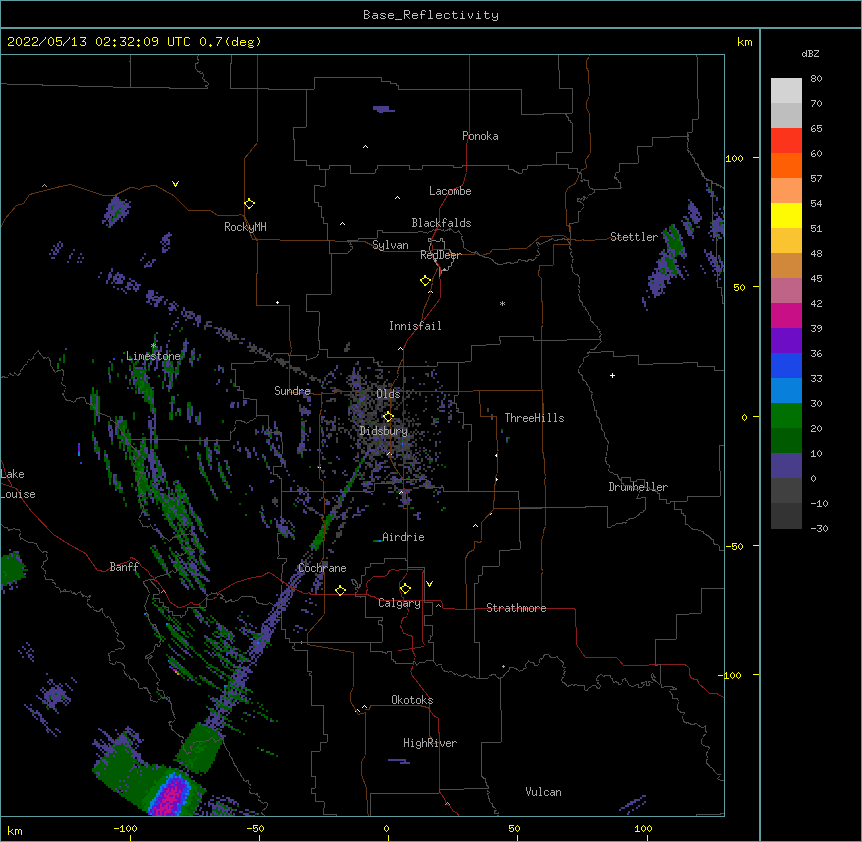Screen dimensions: 862x842
Task: Click the white plus marker north of Drumheller
Action: [612, 375]
